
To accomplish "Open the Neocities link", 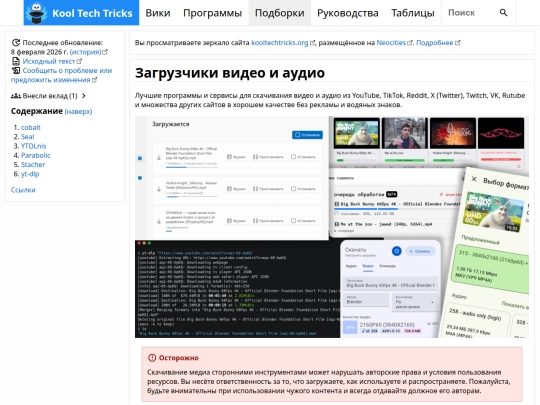I will (x=391, y=43).
